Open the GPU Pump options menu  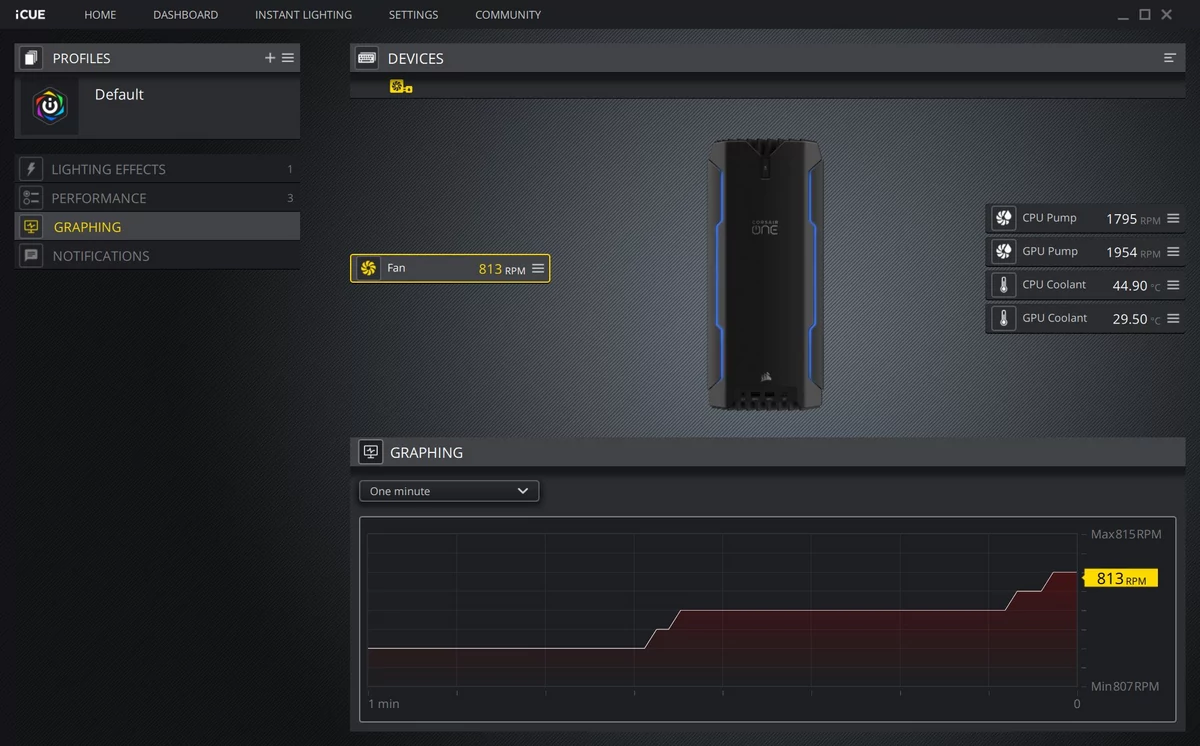point(1173,251)
